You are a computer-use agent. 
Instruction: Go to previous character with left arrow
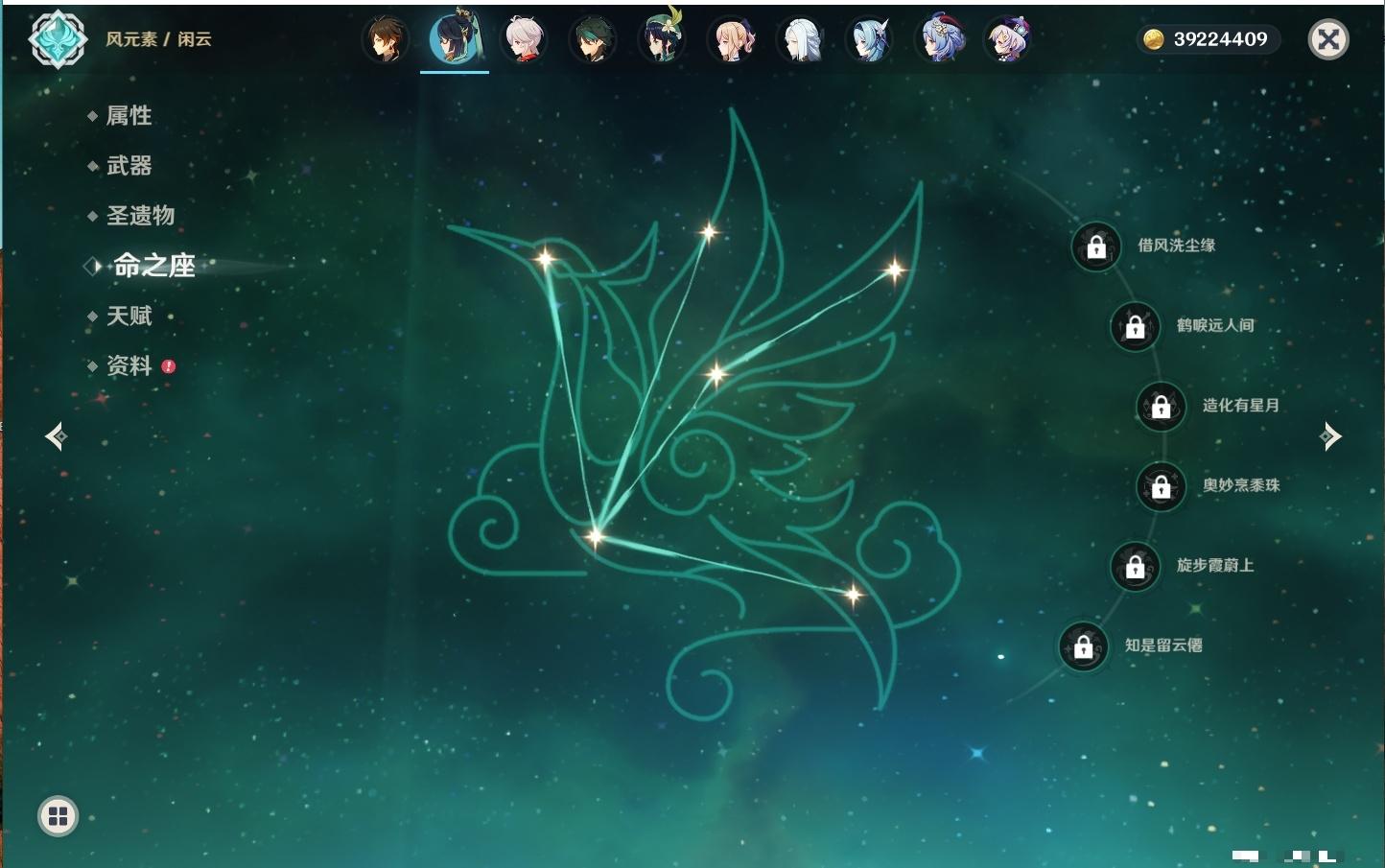56,436
